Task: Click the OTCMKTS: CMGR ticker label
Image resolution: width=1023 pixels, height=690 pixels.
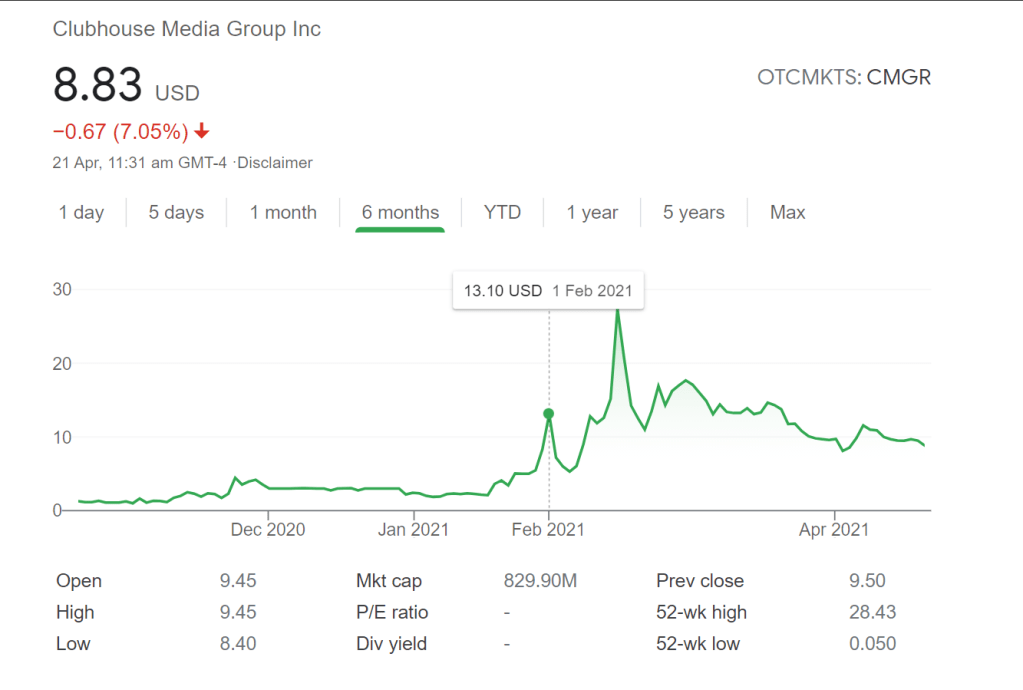Action: click(x=844, y=77)
